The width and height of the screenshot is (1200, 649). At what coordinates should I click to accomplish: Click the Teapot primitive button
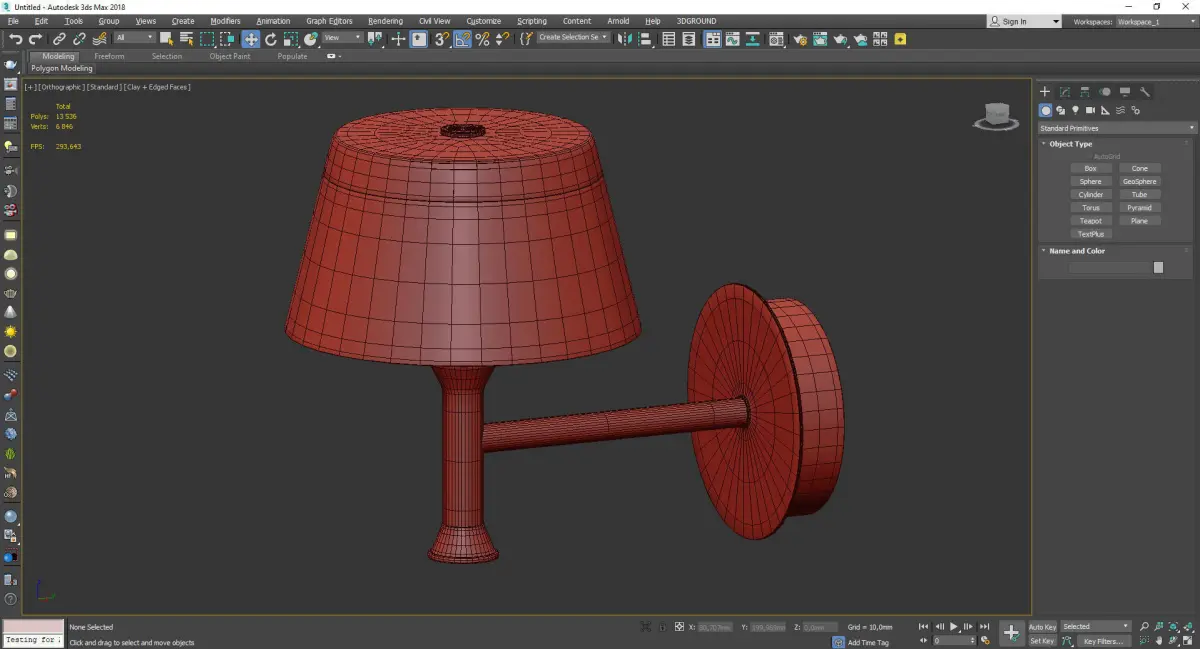click(1091, 221)
